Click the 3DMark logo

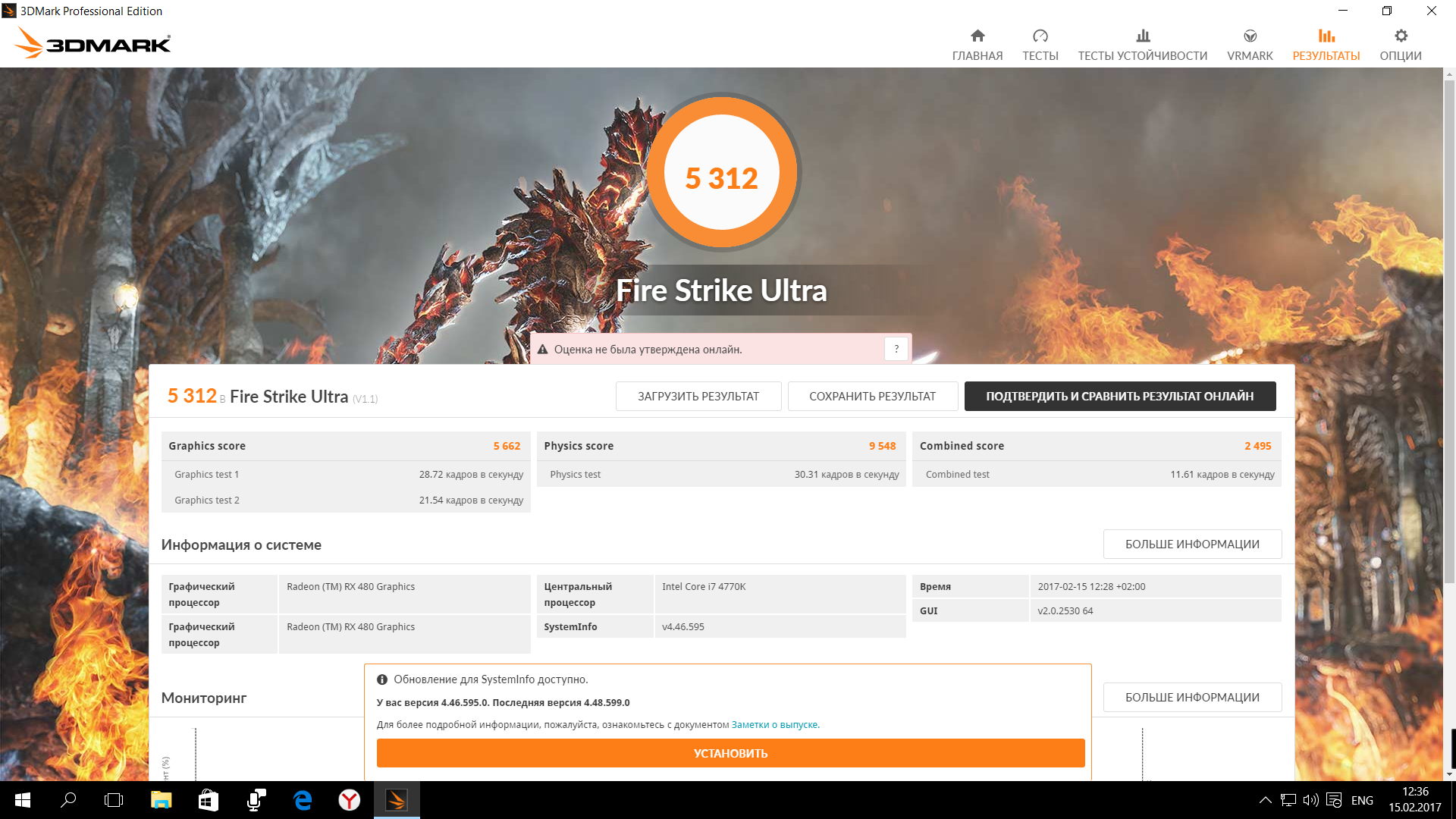coord(93,43)
